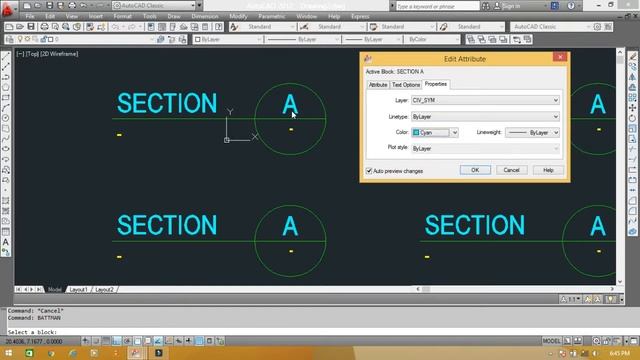Screen dimensions: 640x360
Task: Click the New drawing icon in the Standard toolbar
Action: click(9, 27)
